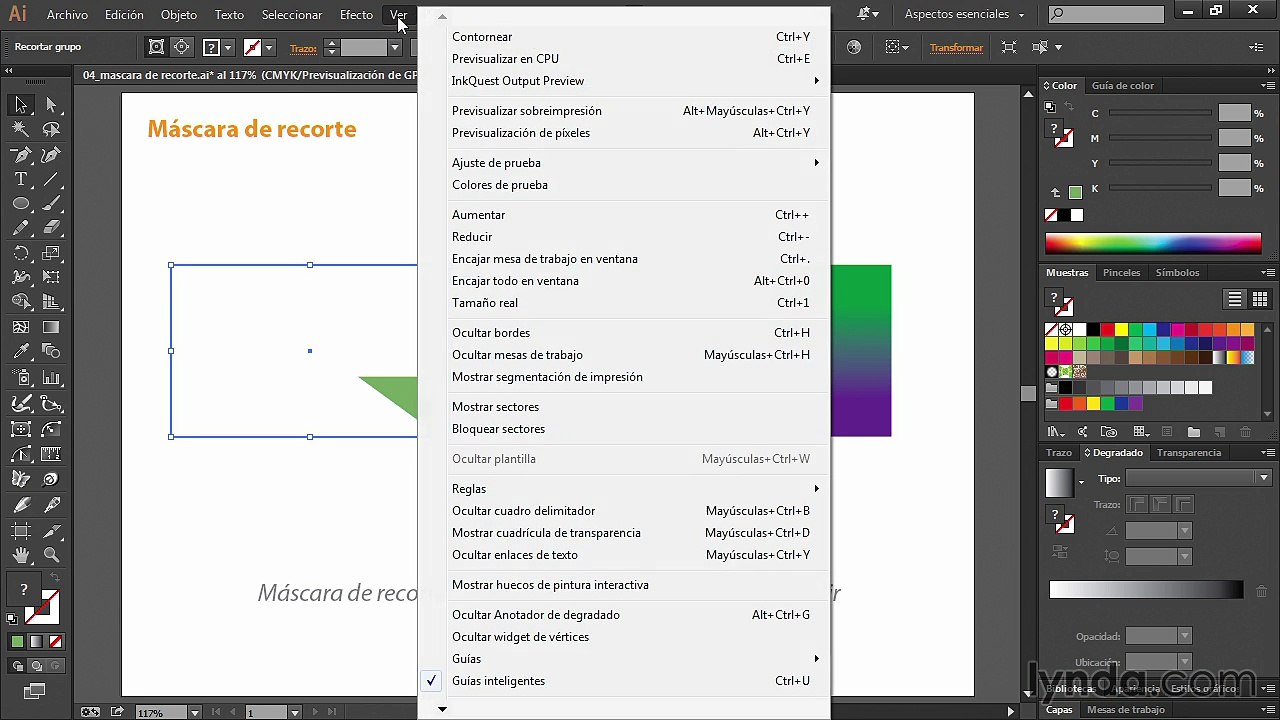Viewport: 1280px width, 720px height.
Task: Click the New Color Group folder icon
Action: pos(1194,432)
